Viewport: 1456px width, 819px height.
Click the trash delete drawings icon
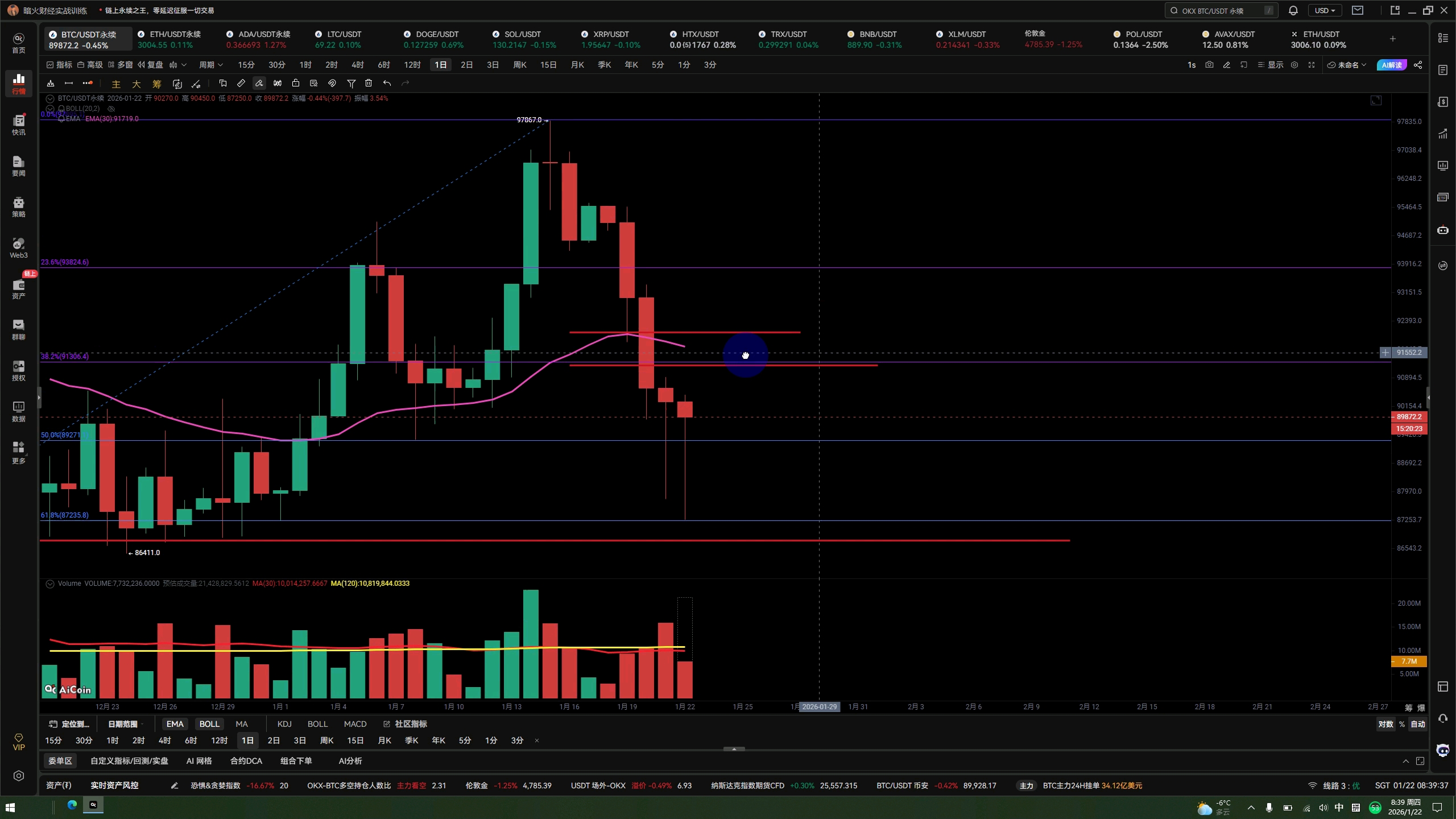369,84
